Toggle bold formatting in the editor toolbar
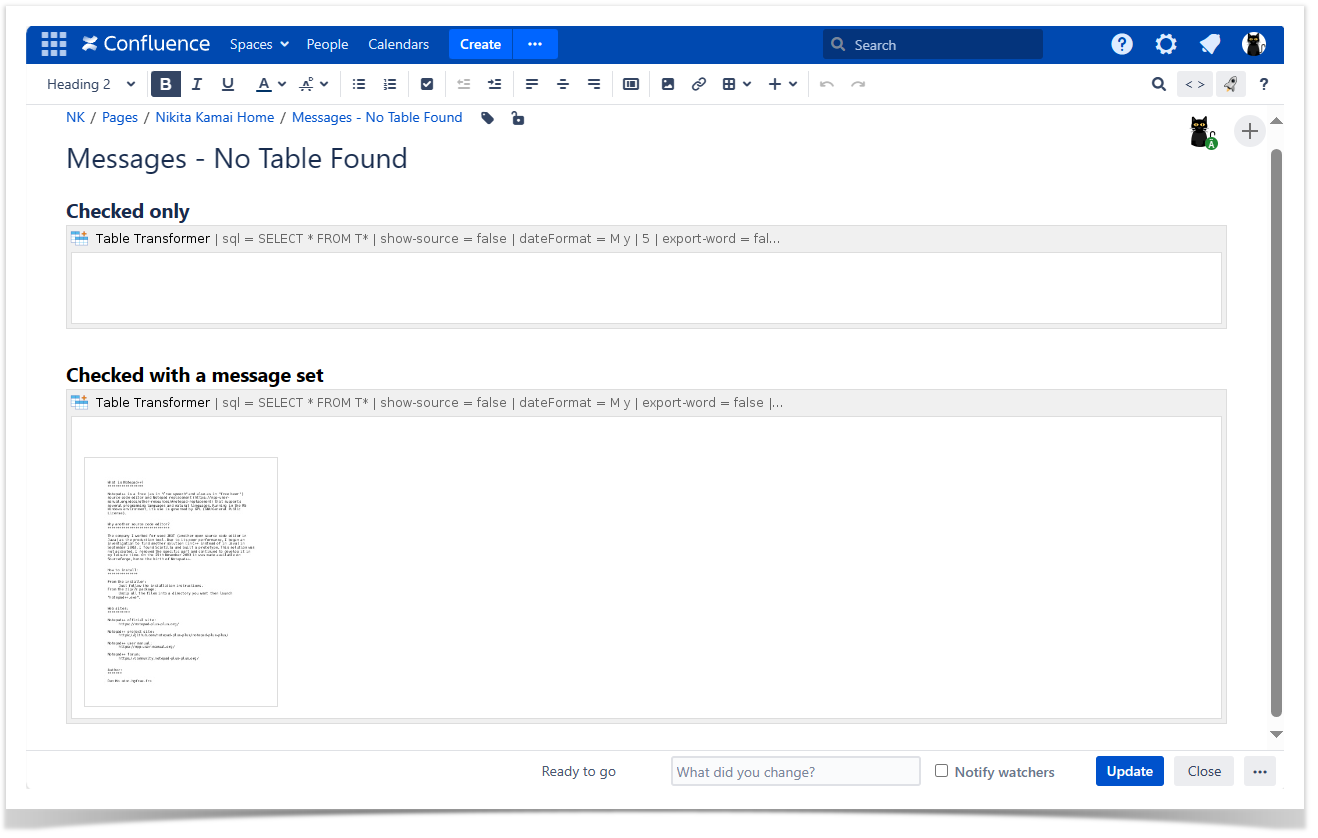 166,84
